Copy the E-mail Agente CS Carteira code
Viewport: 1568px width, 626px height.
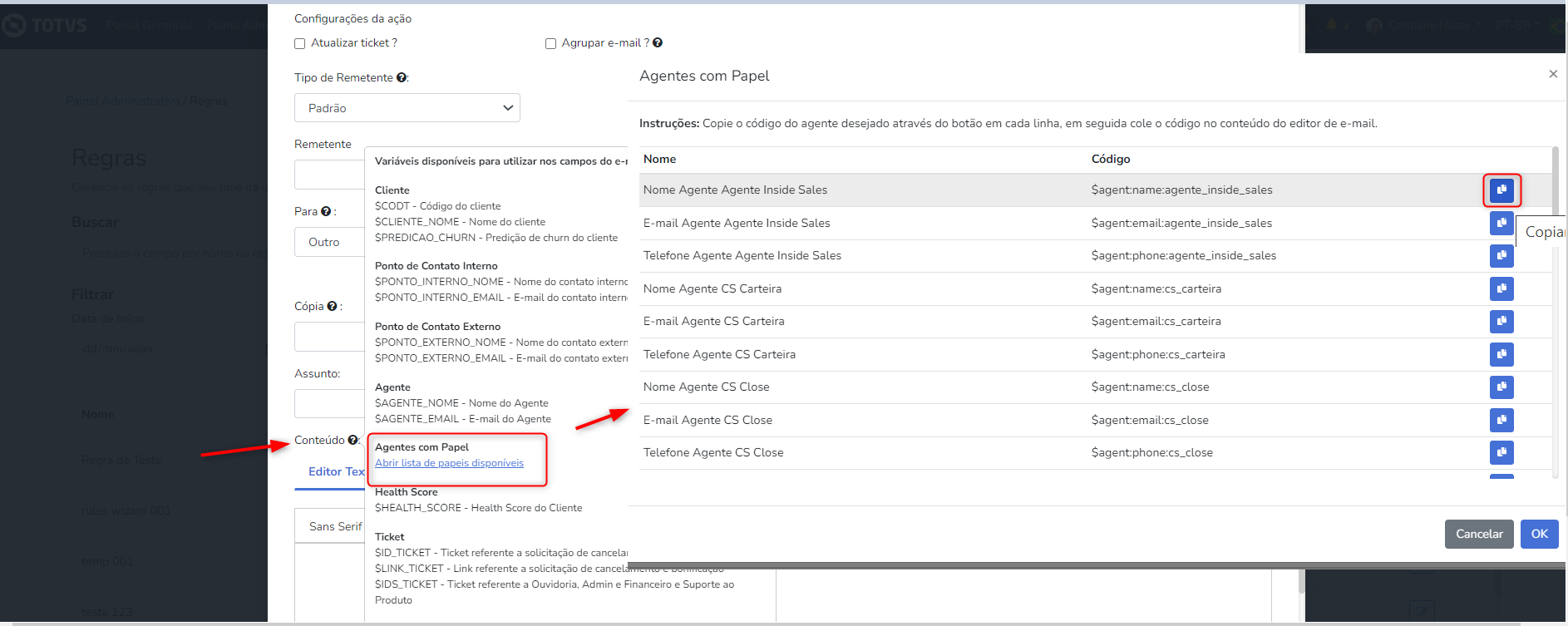point(1501,322)
